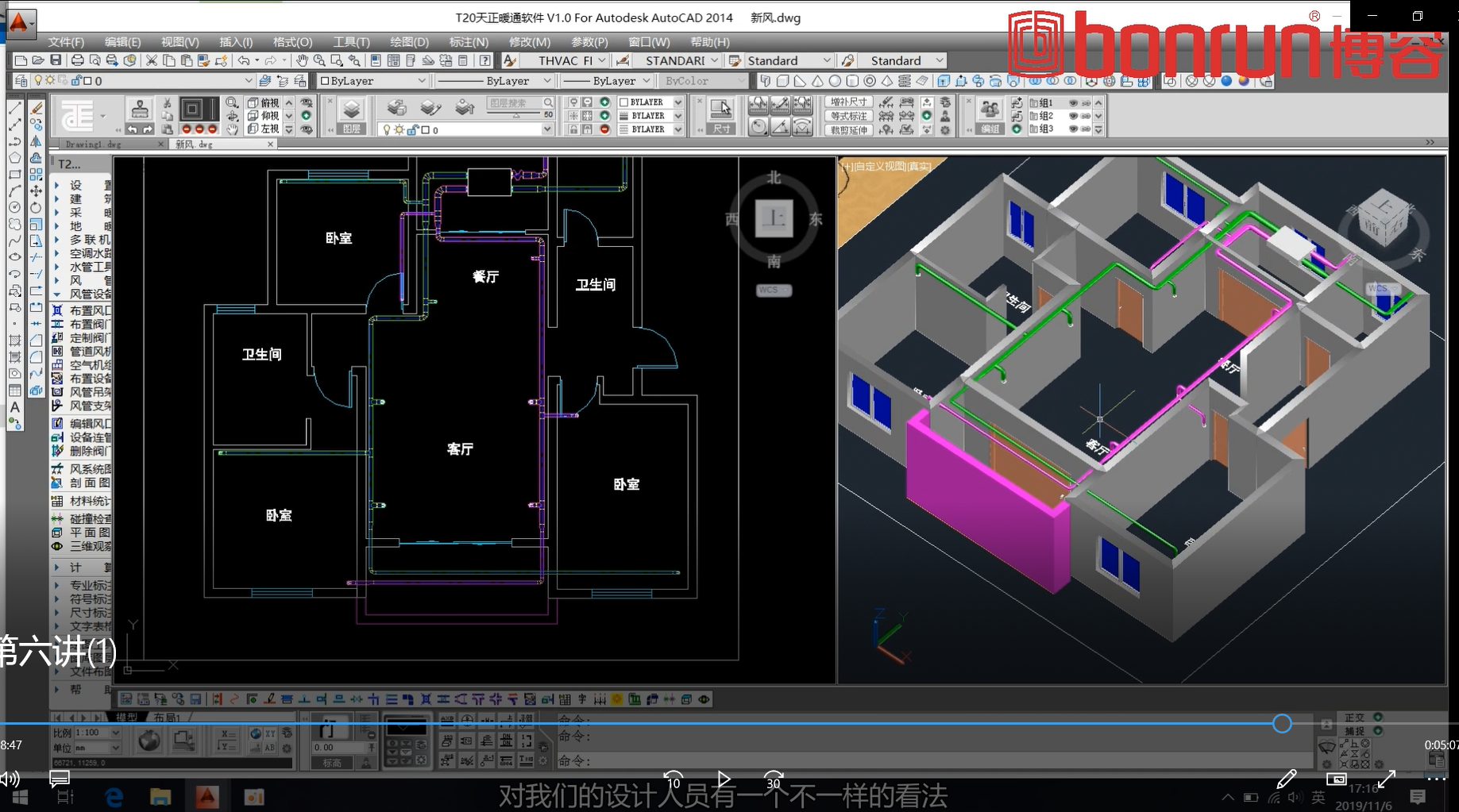Viewport: 1459px width, 812px height.
Task: Select the Torus solid icon
Action: click(870, 81)
